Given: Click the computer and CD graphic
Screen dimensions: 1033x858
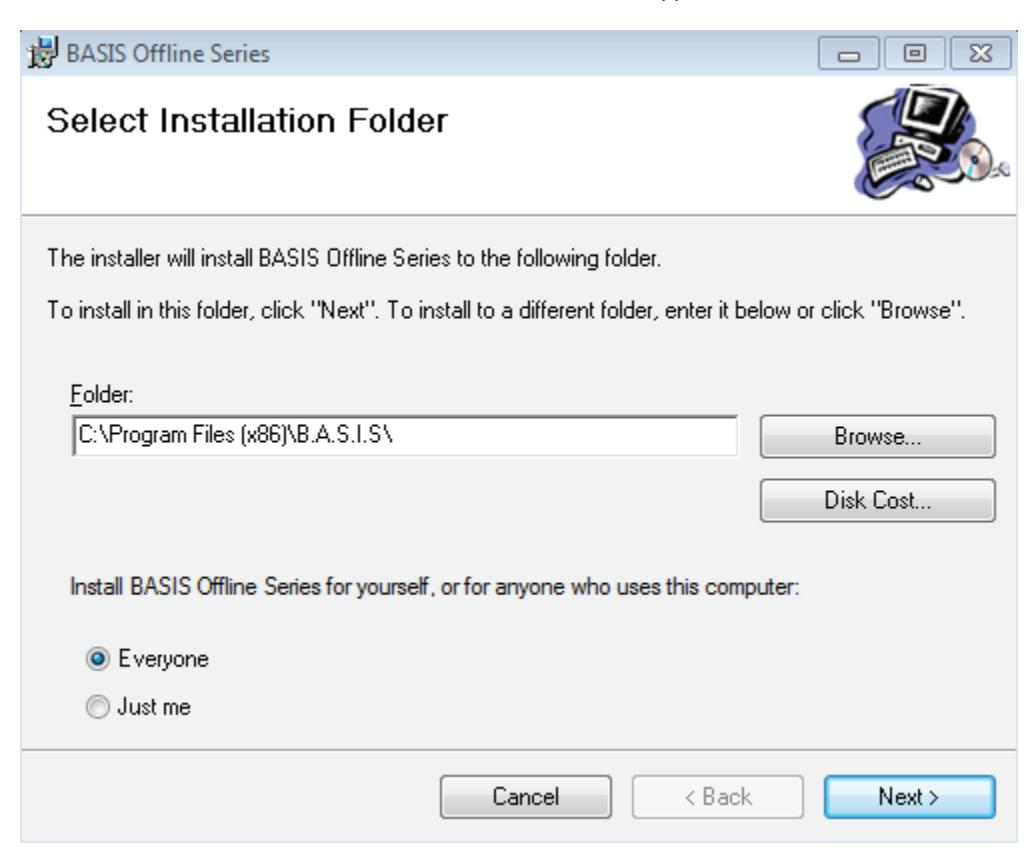Looking at the screenshot, I should click(x=932, y=141).
